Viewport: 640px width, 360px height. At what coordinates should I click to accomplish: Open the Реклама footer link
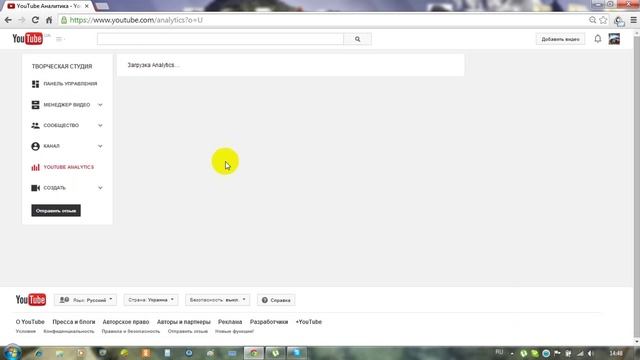click(230, 322)
